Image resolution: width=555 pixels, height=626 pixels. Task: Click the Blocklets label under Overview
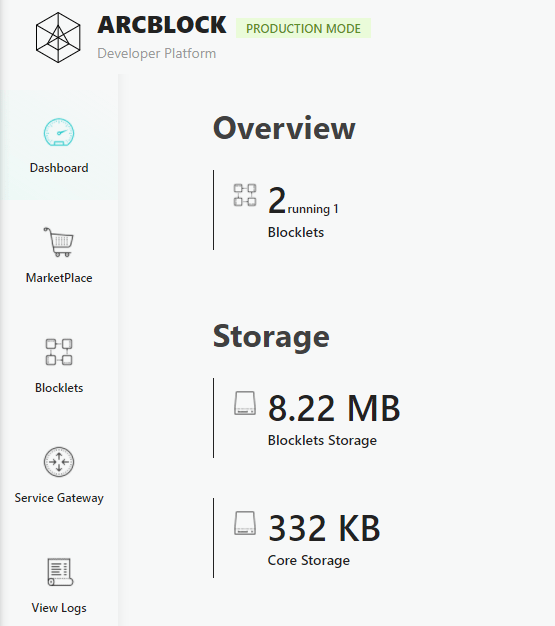pos(296,232)
